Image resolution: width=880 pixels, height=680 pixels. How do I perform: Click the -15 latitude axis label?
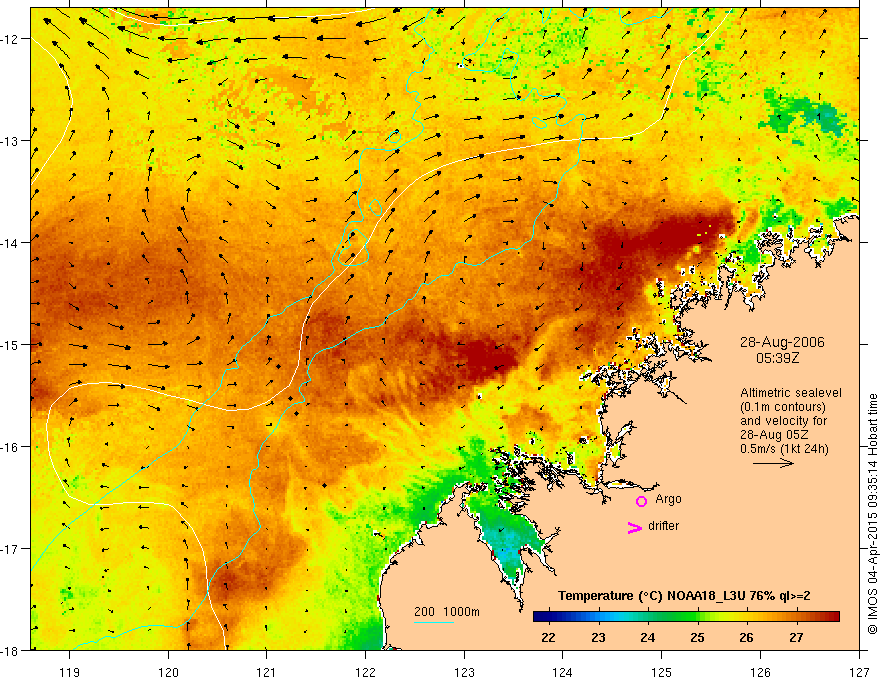click(11, 344)
